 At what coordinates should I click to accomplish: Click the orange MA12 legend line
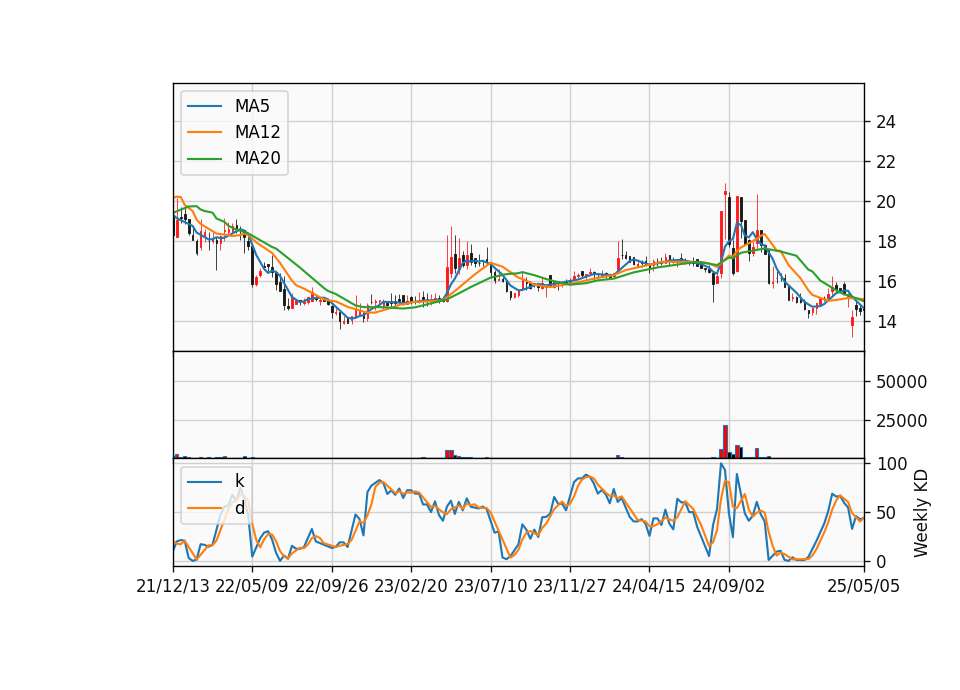(x=204, y=132)
